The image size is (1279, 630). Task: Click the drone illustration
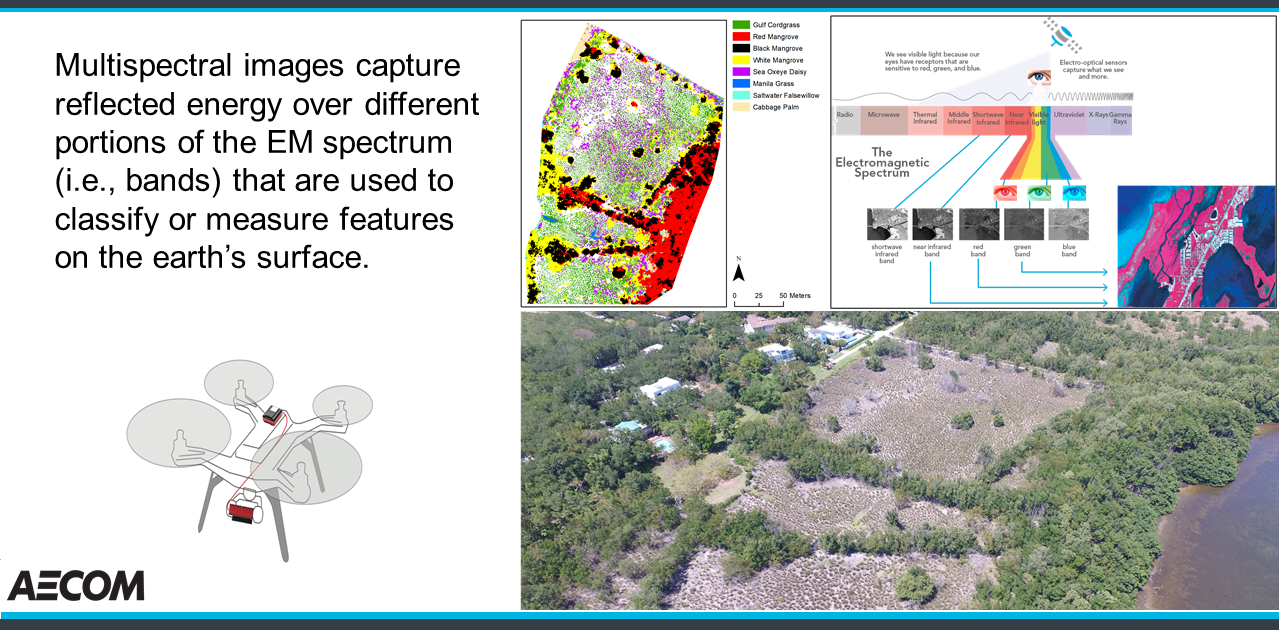coord(250,450)
